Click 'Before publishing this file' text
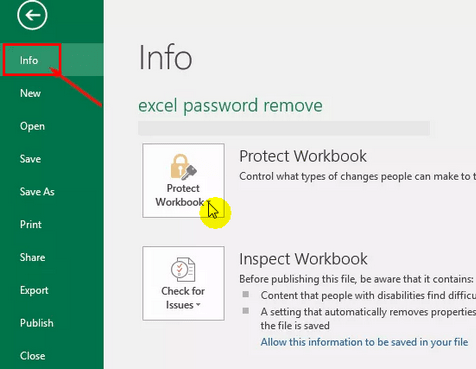The width and height of the screenshot is (476, 369). [356, 279]
